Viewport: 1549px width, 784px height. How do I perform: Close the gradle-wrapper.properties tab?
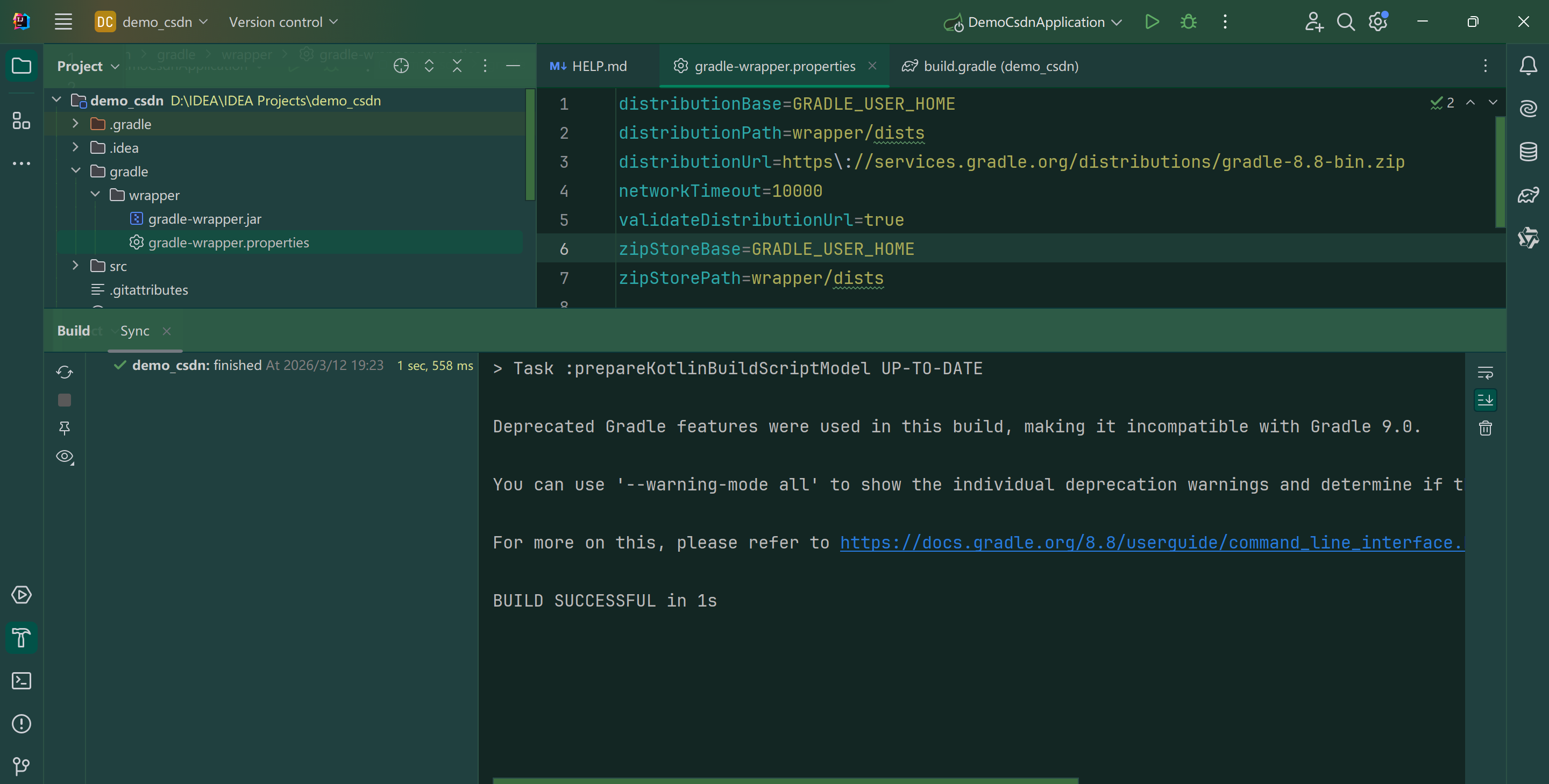[x=872, y=66]
